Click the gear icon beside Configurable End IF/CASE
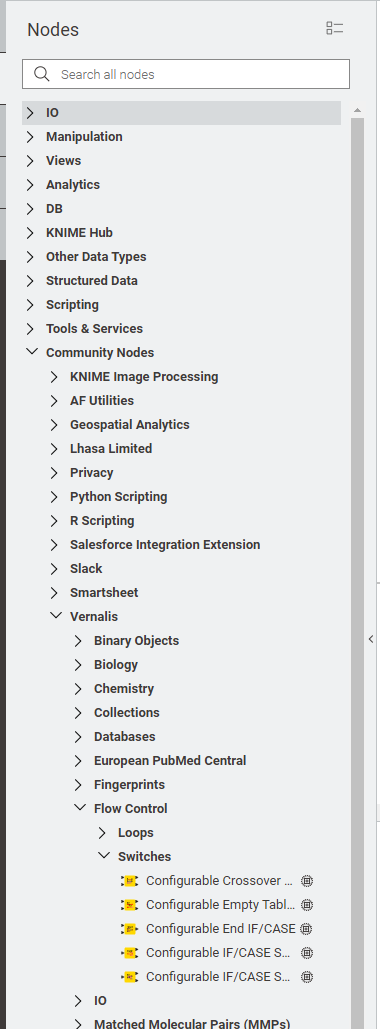Viewport: 380px width, 1029px height. (x=306, y=929)
